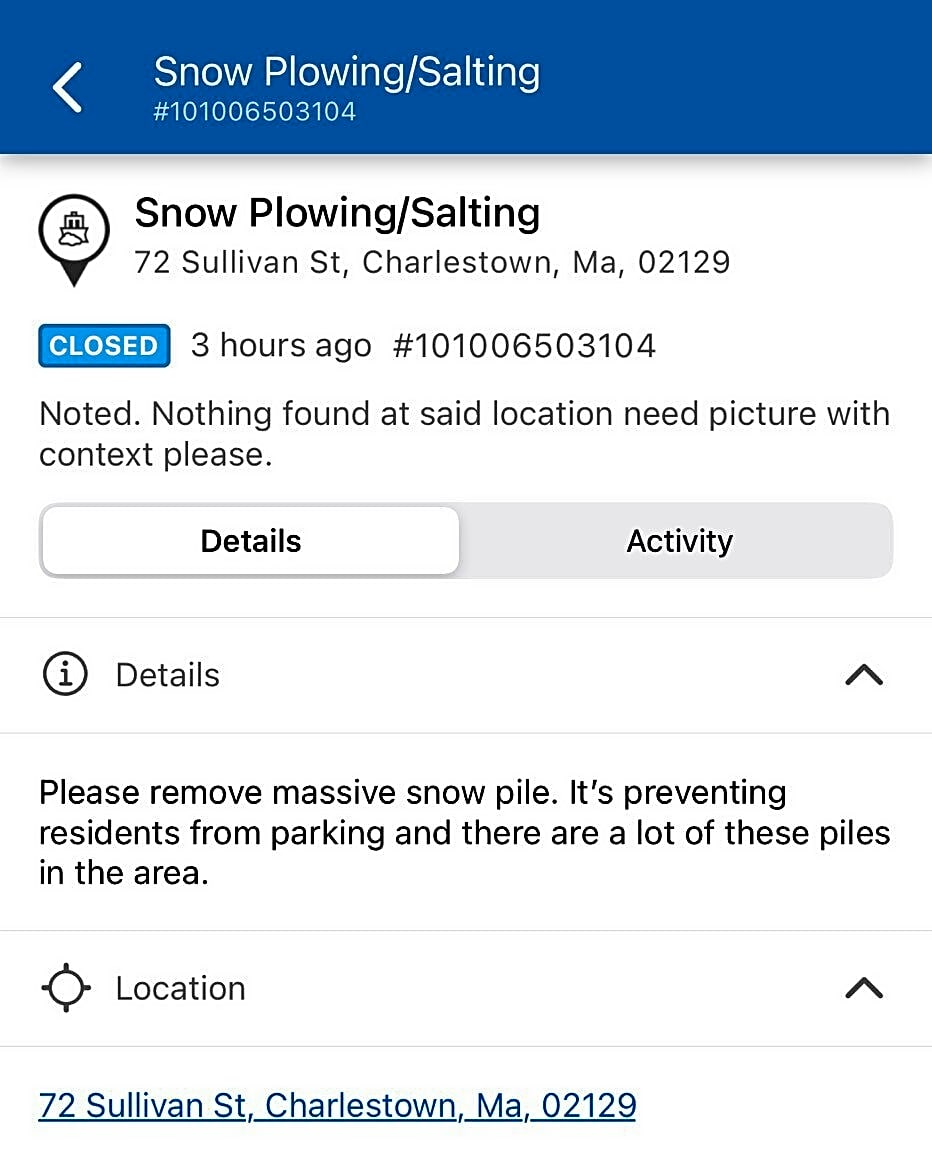
Task: Open the 72 Sullivan St address link
Action: (337, 1105)
